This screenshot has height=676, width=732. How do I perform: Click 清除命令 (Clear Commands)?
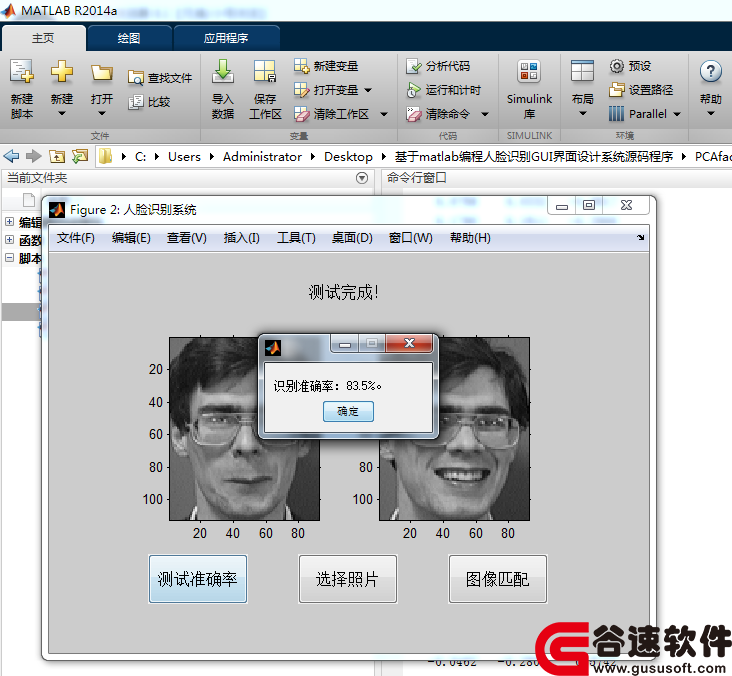pos(438,114)
